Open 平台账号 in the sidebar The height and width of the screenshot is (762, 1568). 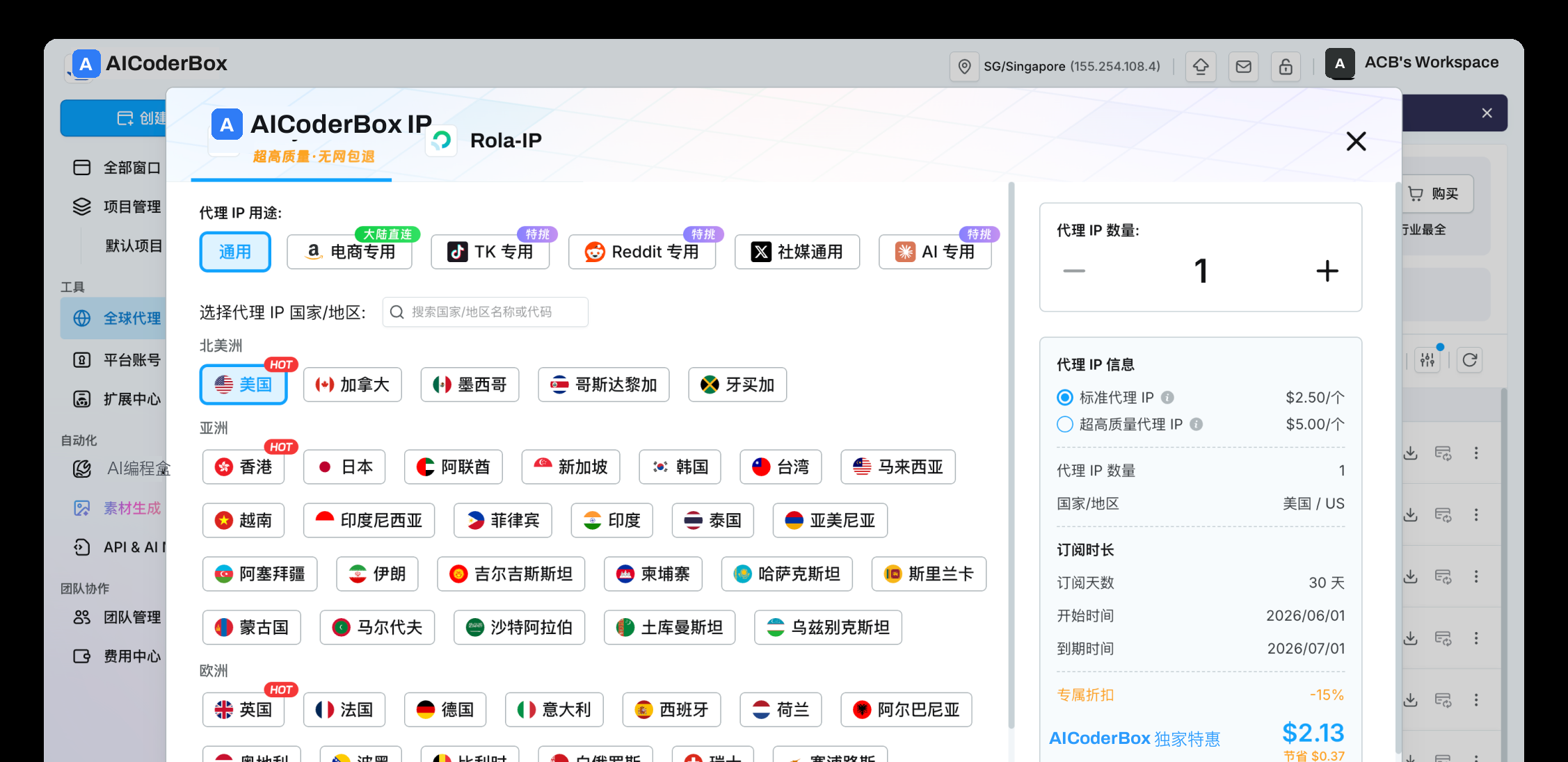pyautogui.click(x=116, y=360)
